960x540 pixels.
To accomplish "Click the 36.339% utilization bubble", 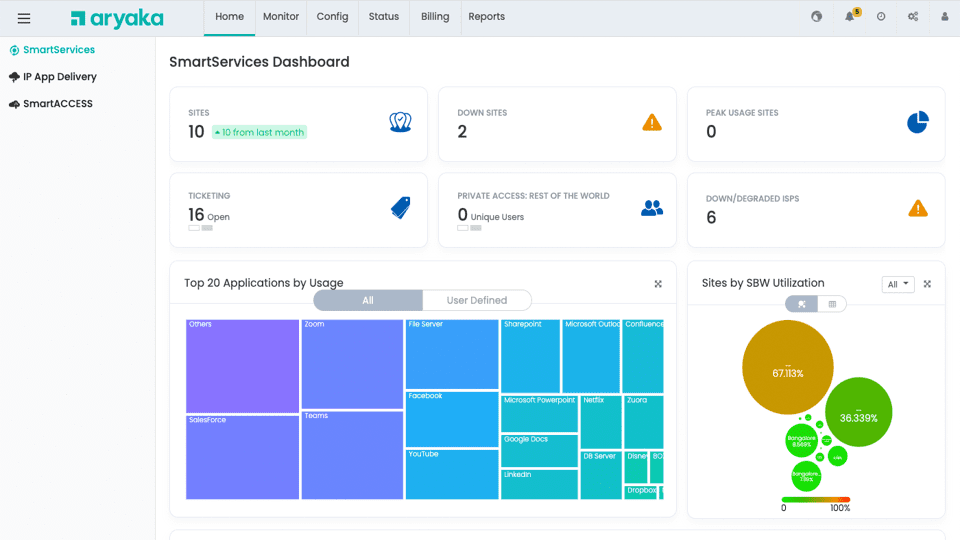I will point(858,412).
